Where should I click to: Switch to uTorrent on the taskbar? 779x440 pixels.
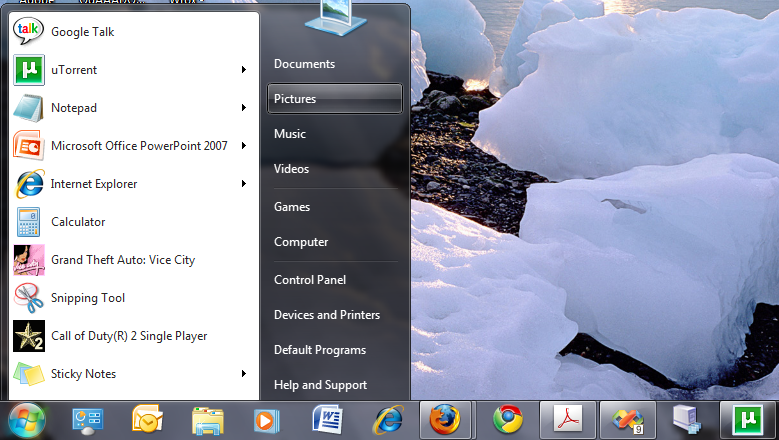point(748,420)
